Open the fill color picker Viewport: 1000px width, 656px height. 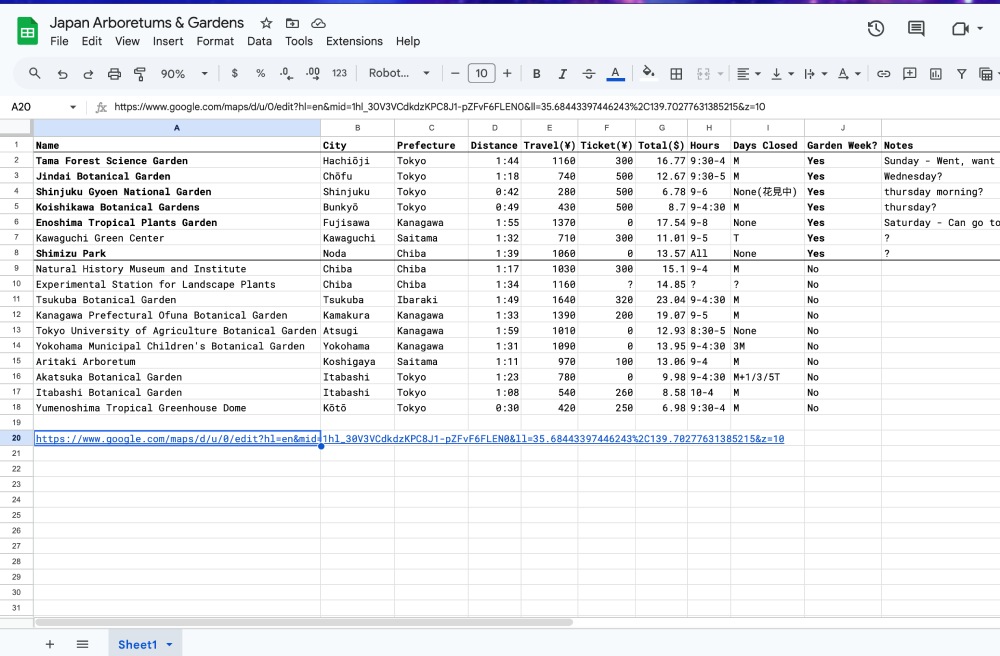tap(646, 73)
